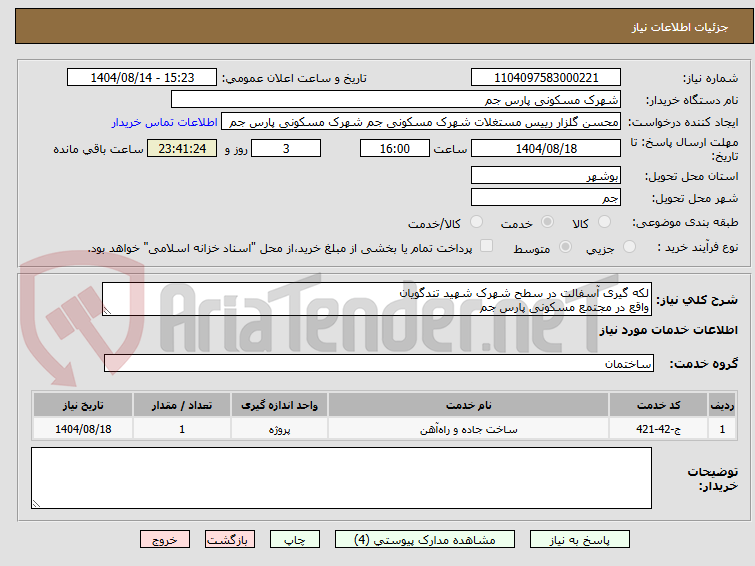Click the delivery city field جم

pos(546,197)
